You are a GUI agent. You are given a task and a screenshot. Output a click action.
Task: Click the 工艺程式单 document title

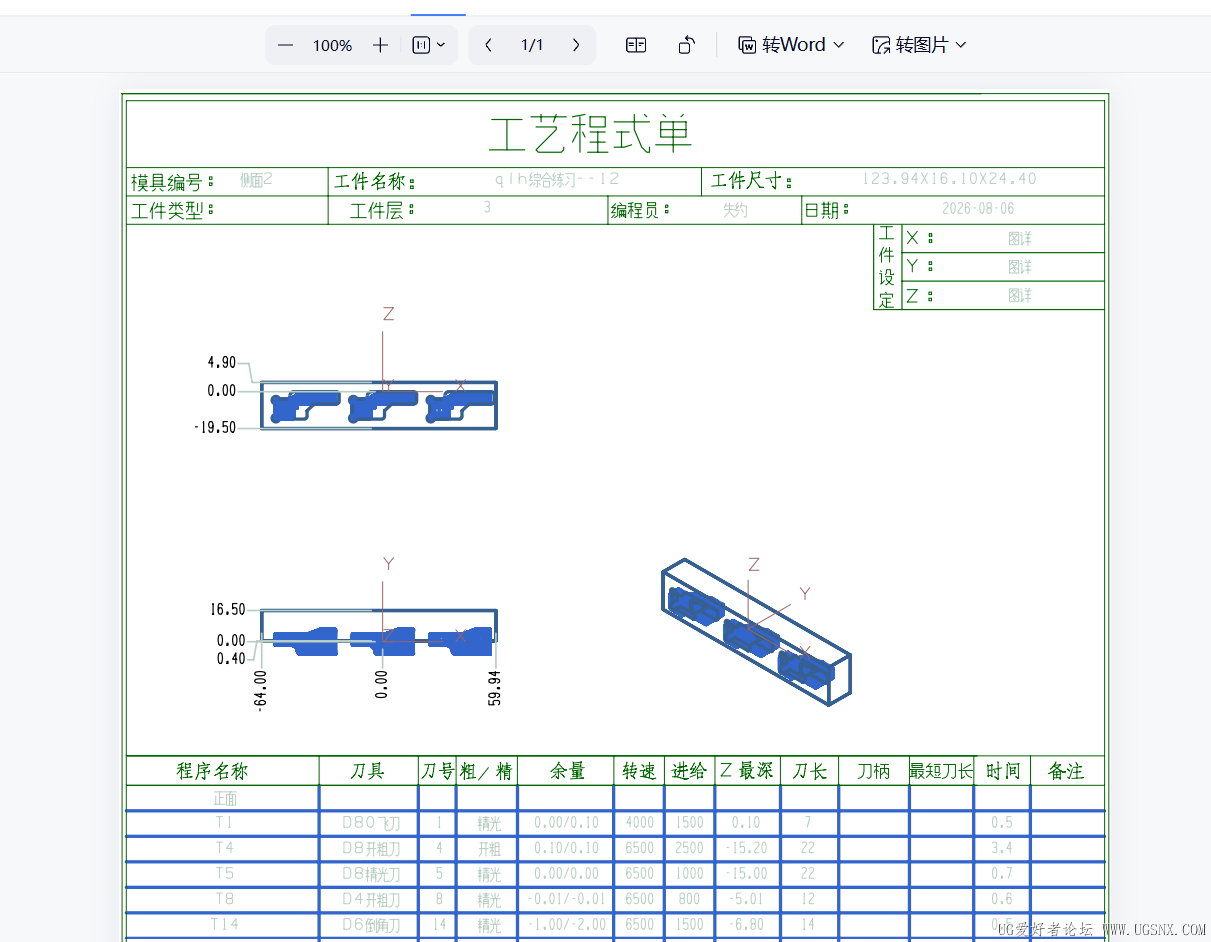591,133
